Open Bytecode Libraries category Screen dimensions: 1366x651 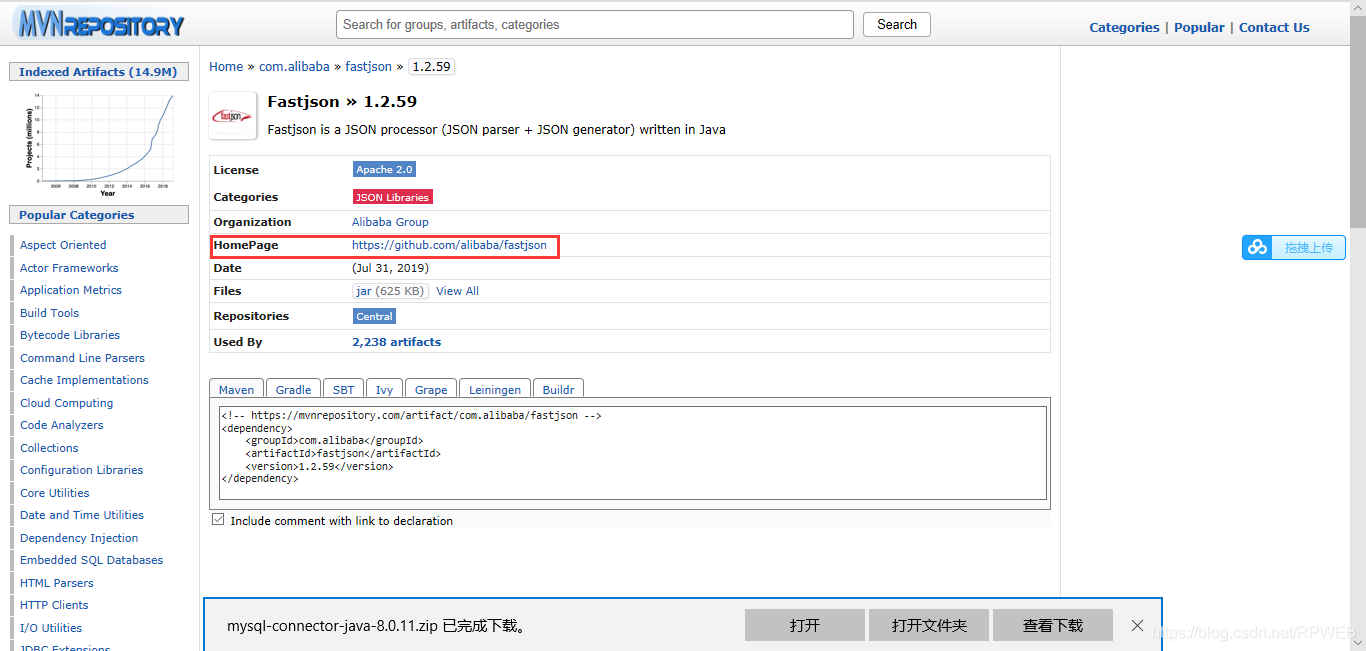click(x=70, y=335)
